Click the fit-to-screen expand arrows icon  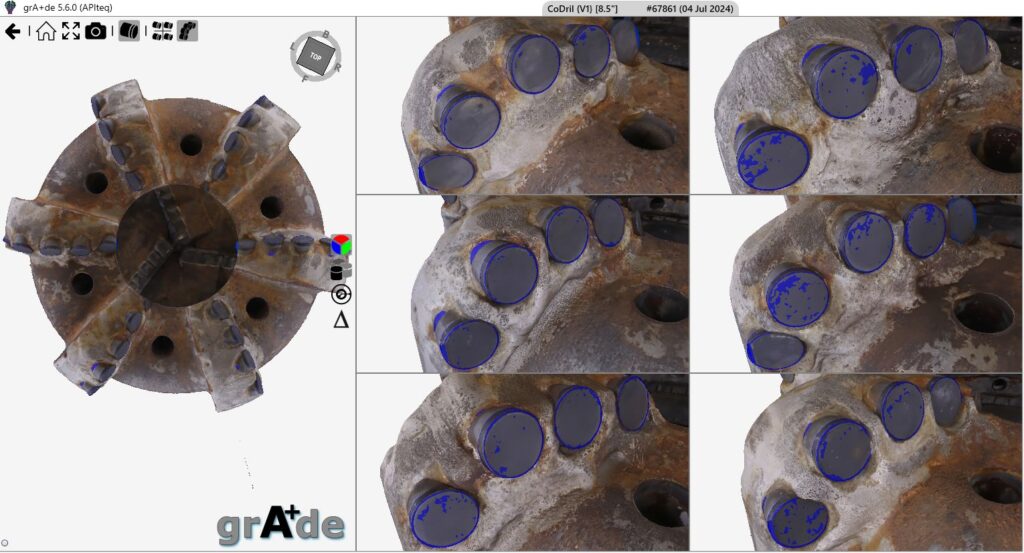tap(70, 31)
